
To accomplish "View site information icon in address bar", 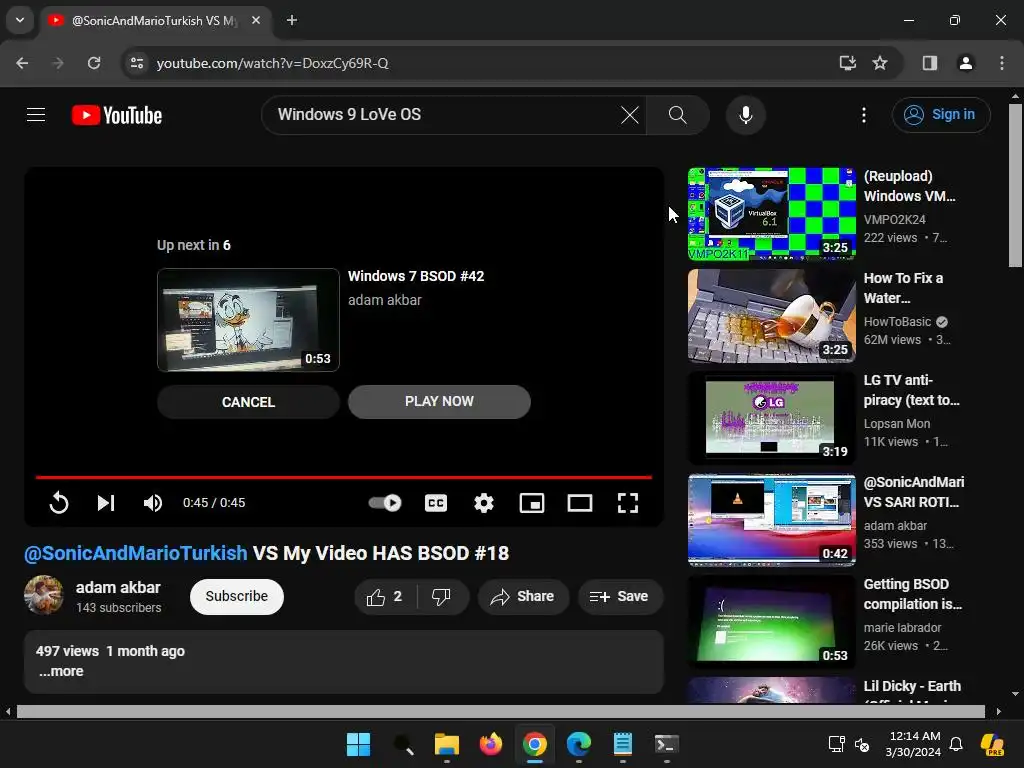I will [x=137, y=63].
